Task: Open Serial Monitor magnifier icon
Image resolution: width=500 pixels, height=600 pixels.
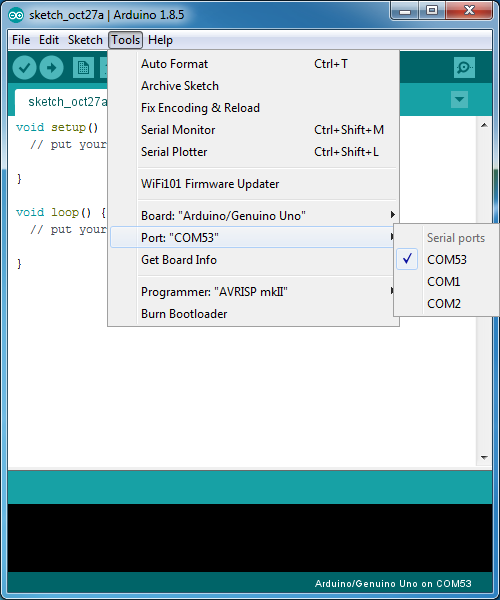Action: click(x=464, y=68)
